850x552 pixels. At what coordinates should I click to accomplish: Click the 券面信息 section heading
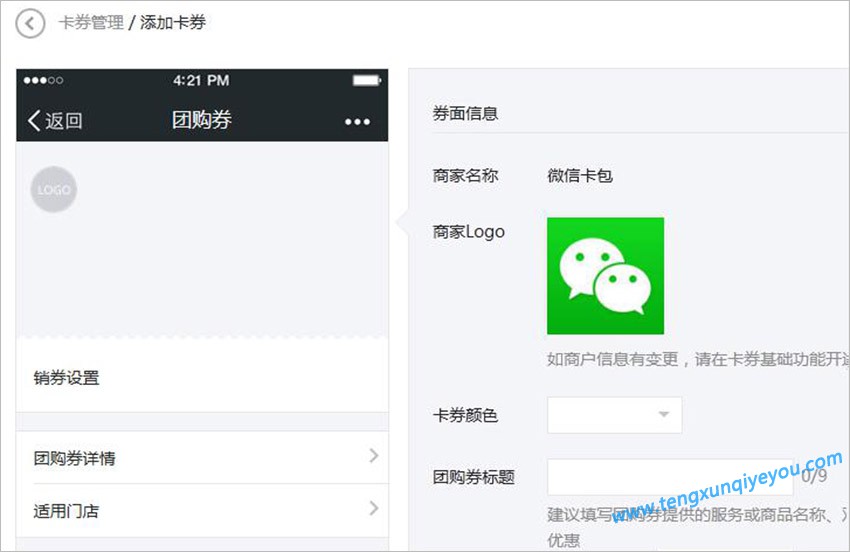point(465,113)
